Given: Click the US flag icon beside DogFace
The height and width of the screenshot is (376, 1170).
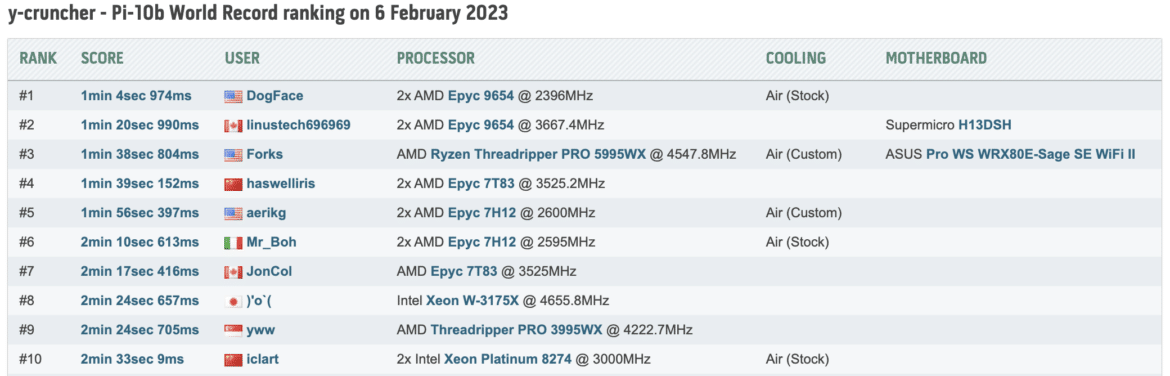Looking at the screenshot, I should pyautogui.click(x=234, y=96).
